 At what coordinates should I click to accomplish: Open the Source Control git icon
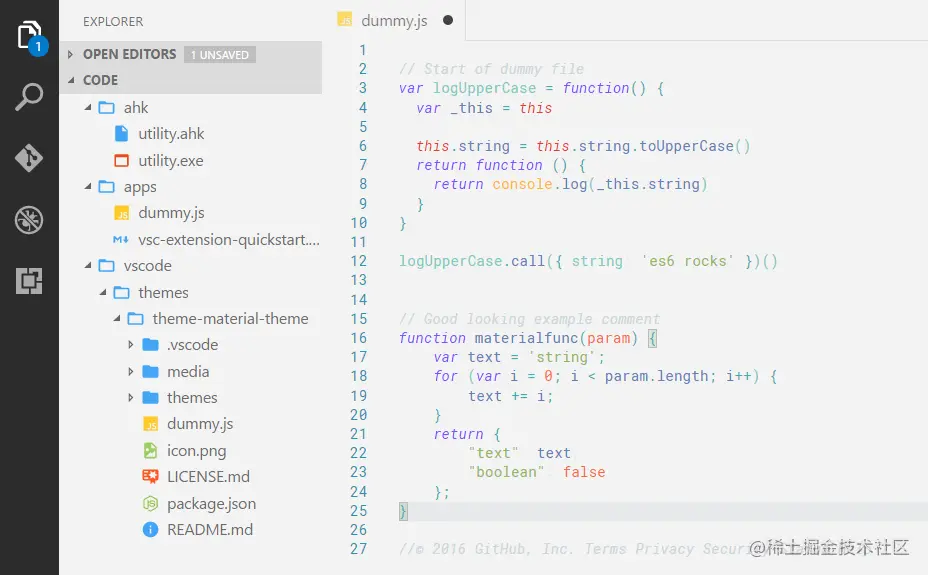coord(29,158)
